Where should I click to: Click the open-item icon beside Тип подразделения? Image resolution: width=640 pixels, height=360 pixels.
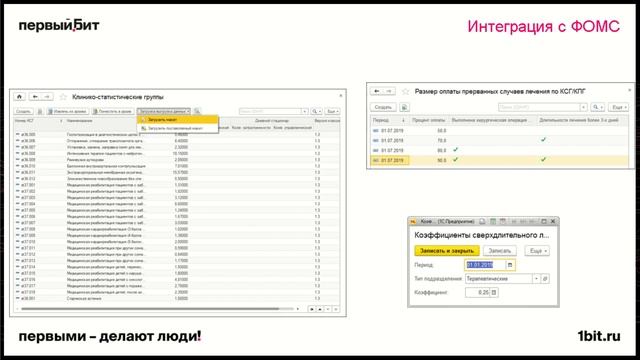click(x=545, y=279)
